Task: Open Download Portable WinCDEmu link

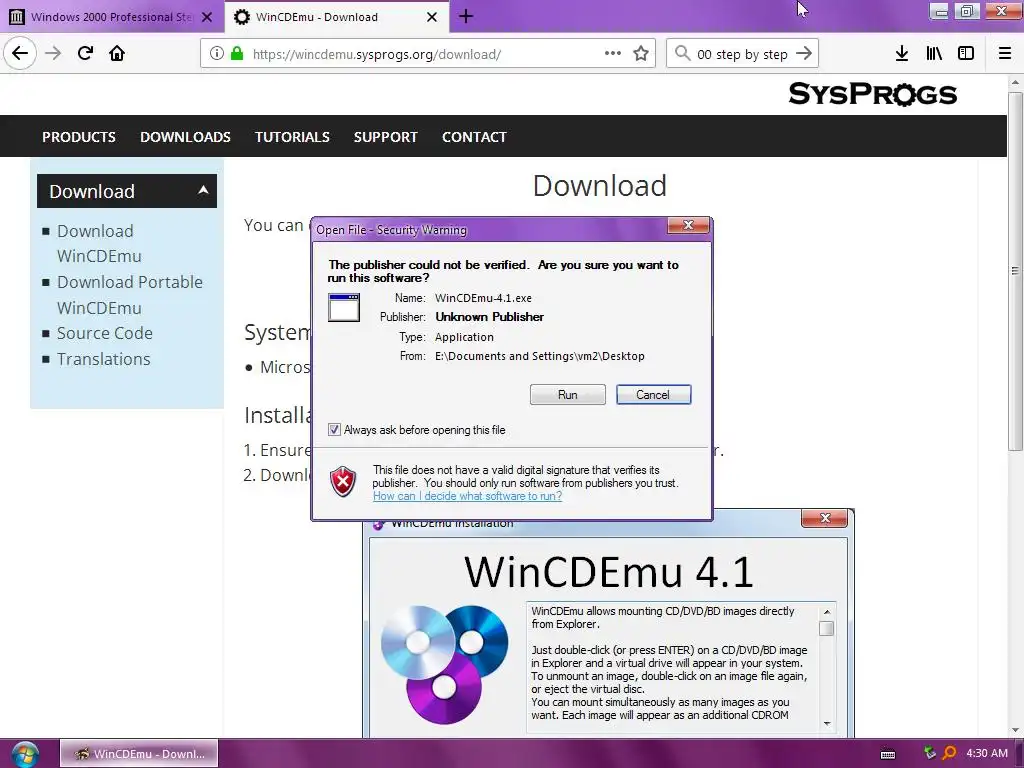Action: (x=129, y=295)
